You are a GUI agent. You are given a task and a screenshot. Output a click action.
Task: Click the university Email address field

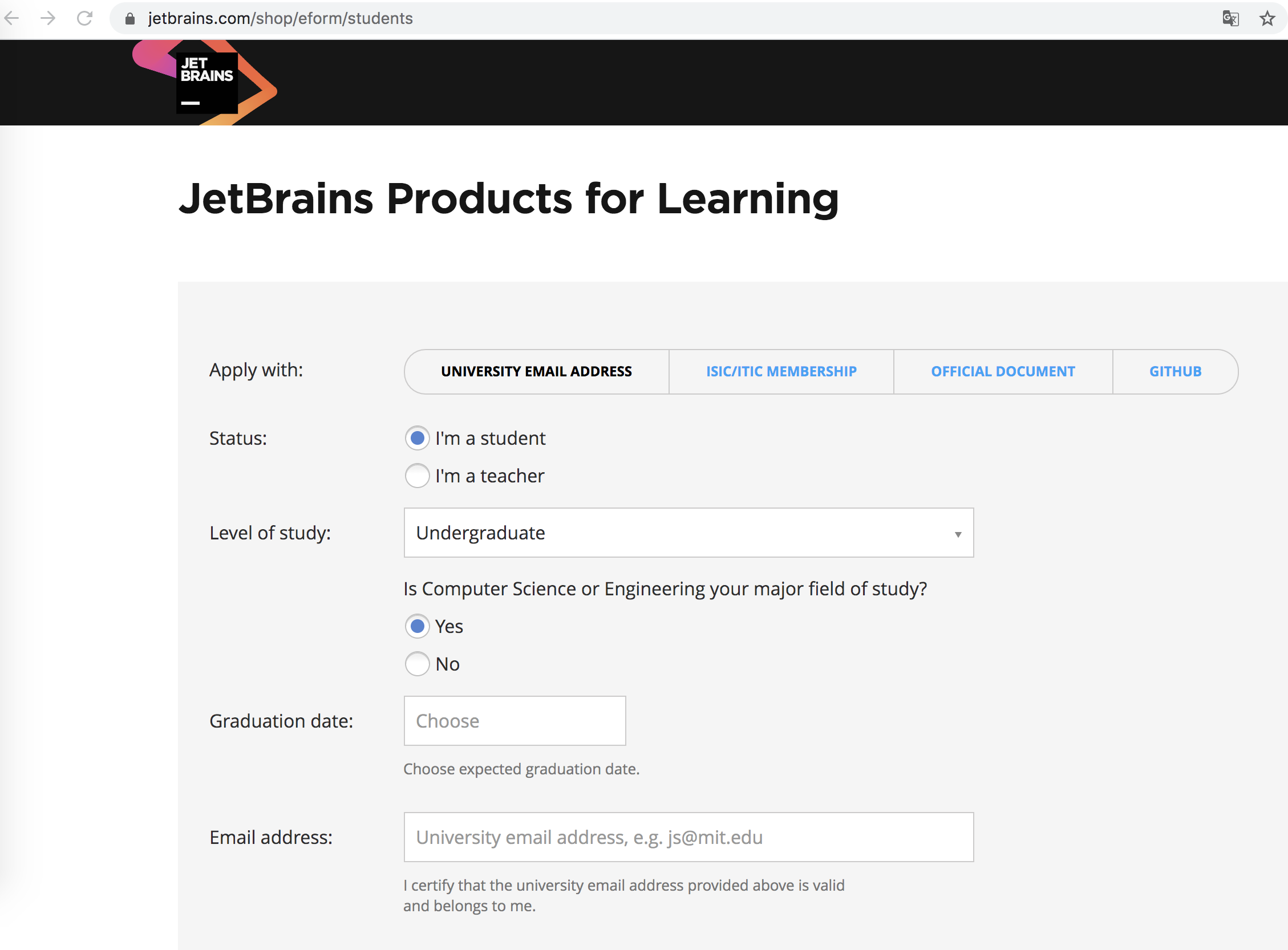pyautogui.click(x=688, y=837)
